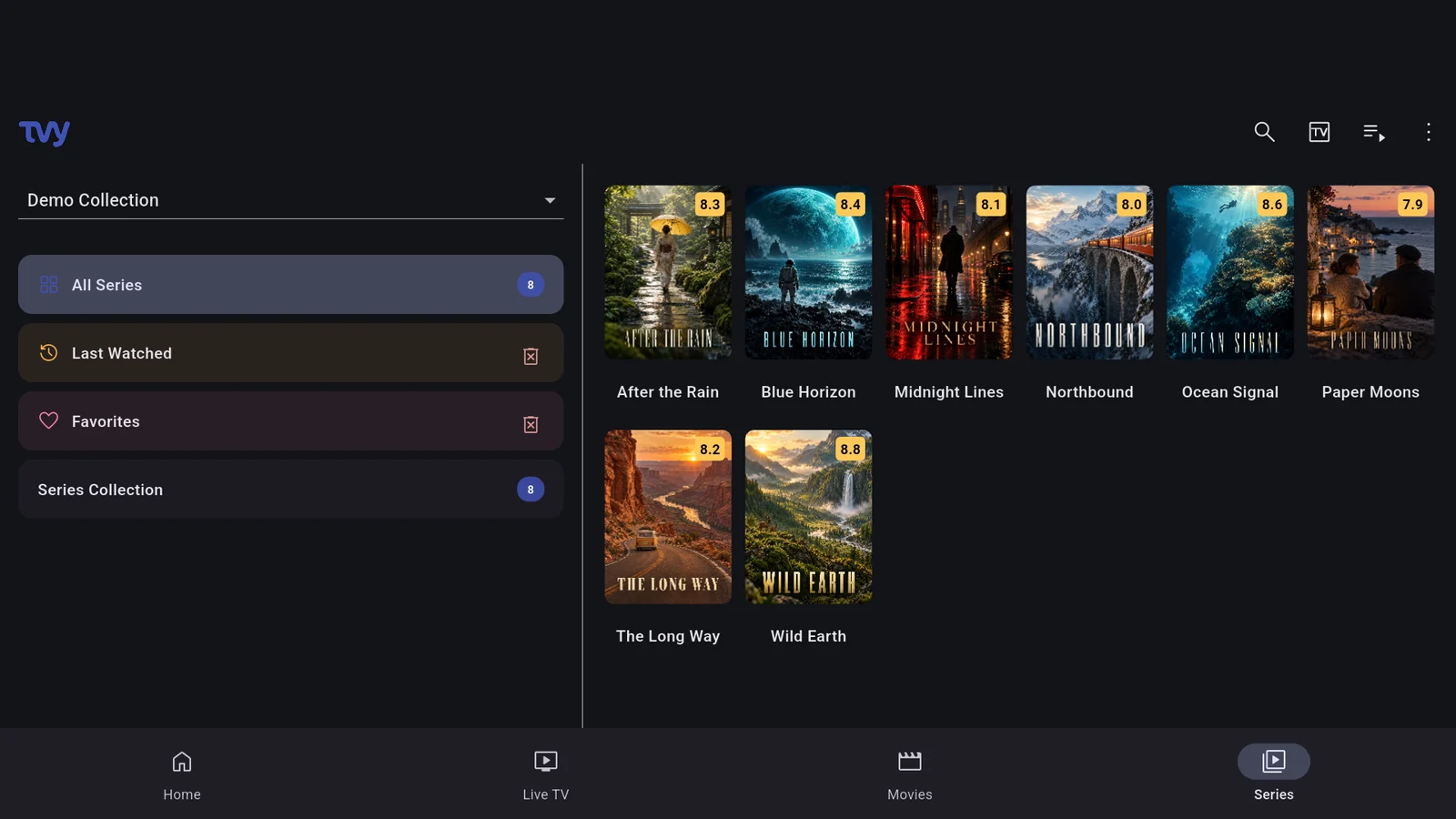
Task: Click the heart icon beside Favorites
Action: pyautogui.click(x=48, y=420)
